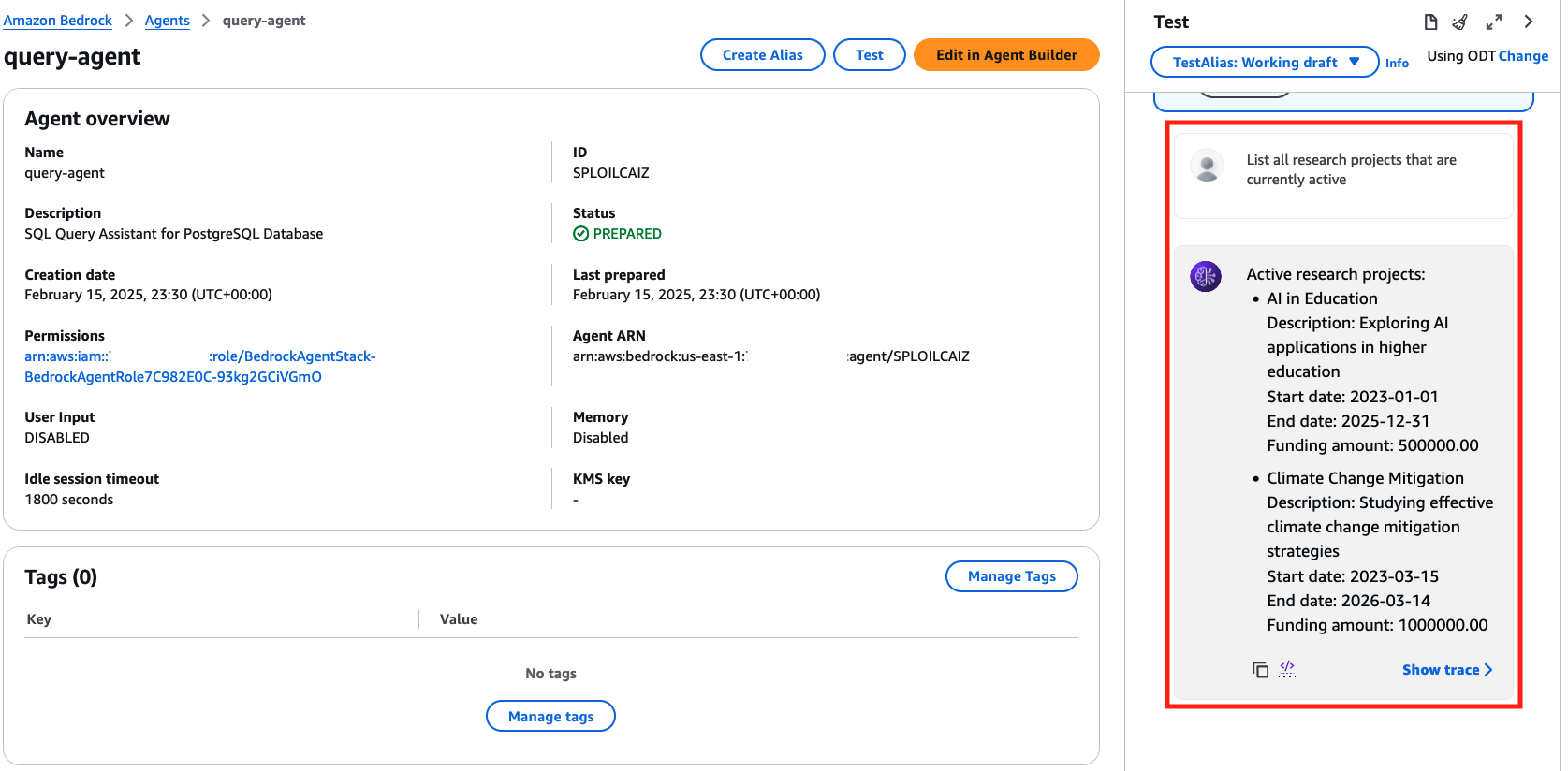The image size is (1568, 771).
Task: Select the Agent ARN value text
Action: 771,356
